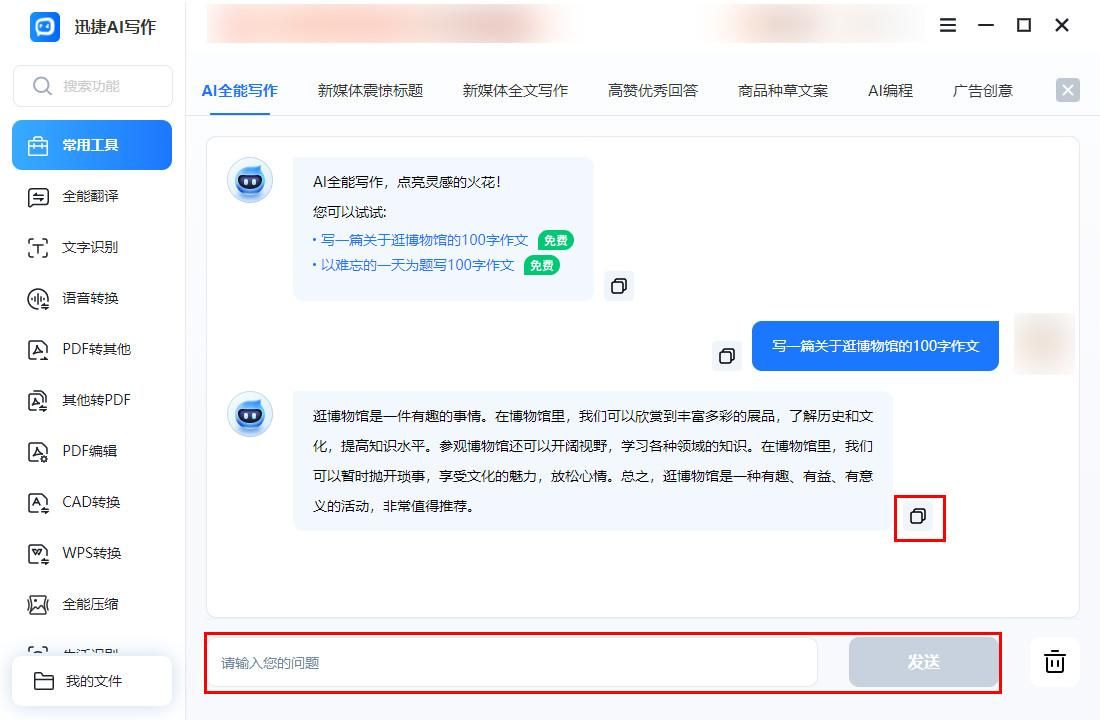Open PDF编辑 tool
The width and height of the screenshot is (1100, 720).
click(92, 451)
